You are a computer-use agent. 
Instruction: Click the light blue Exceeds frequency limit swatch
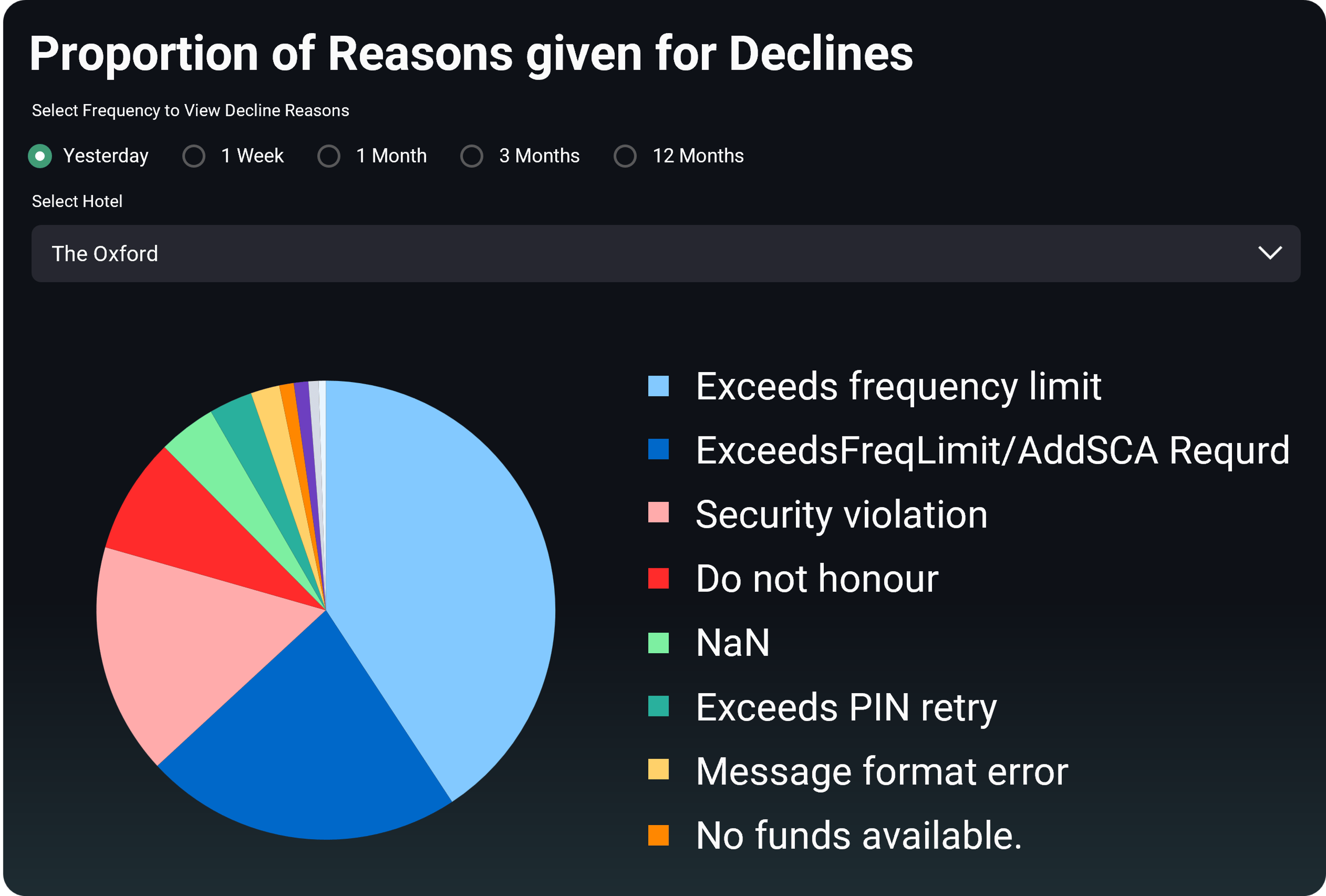pyautogui.click(x=658, y=386)
